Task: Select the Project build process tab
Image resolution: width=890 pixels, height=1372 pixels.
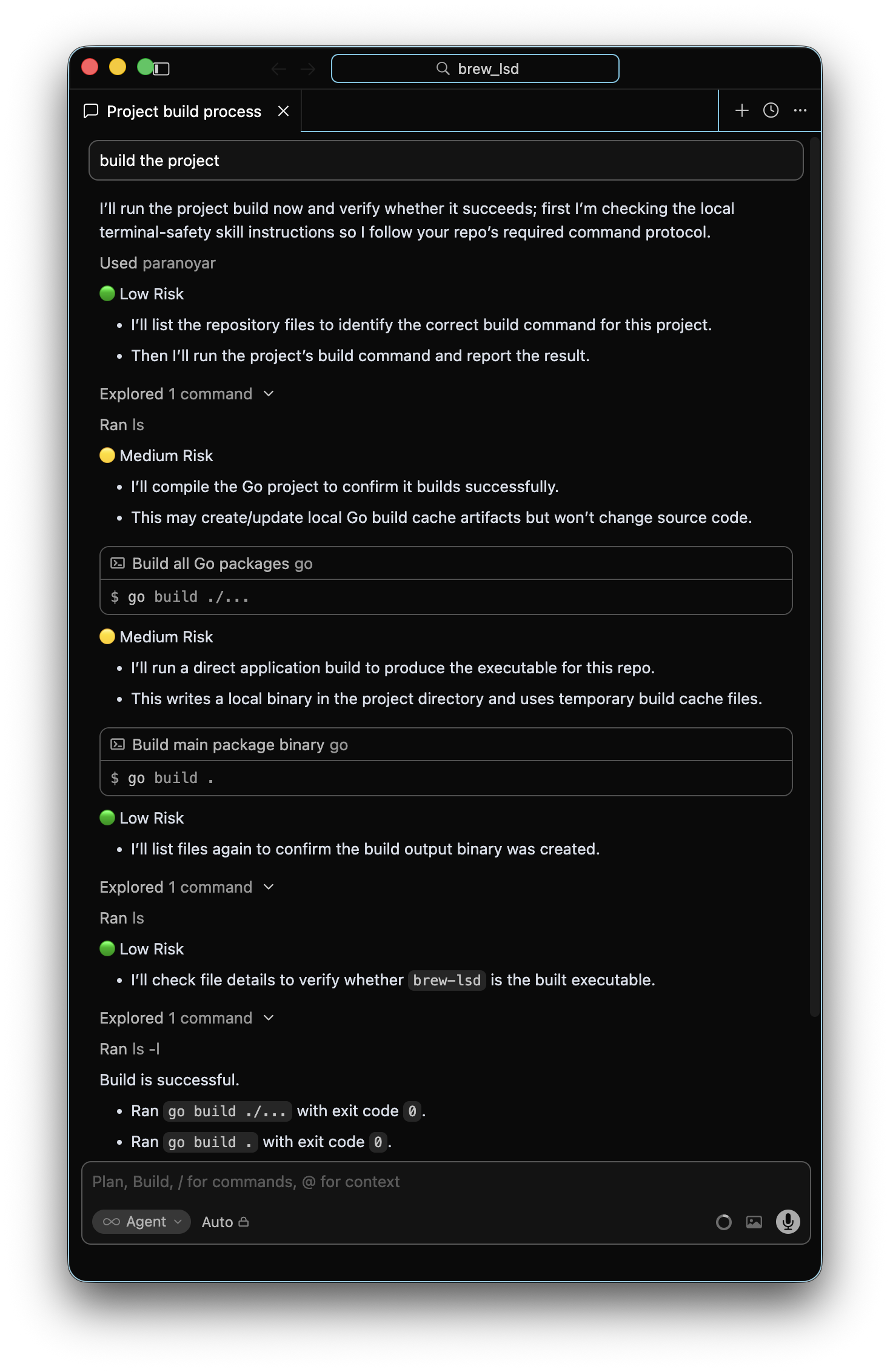Action: (183, 112)
